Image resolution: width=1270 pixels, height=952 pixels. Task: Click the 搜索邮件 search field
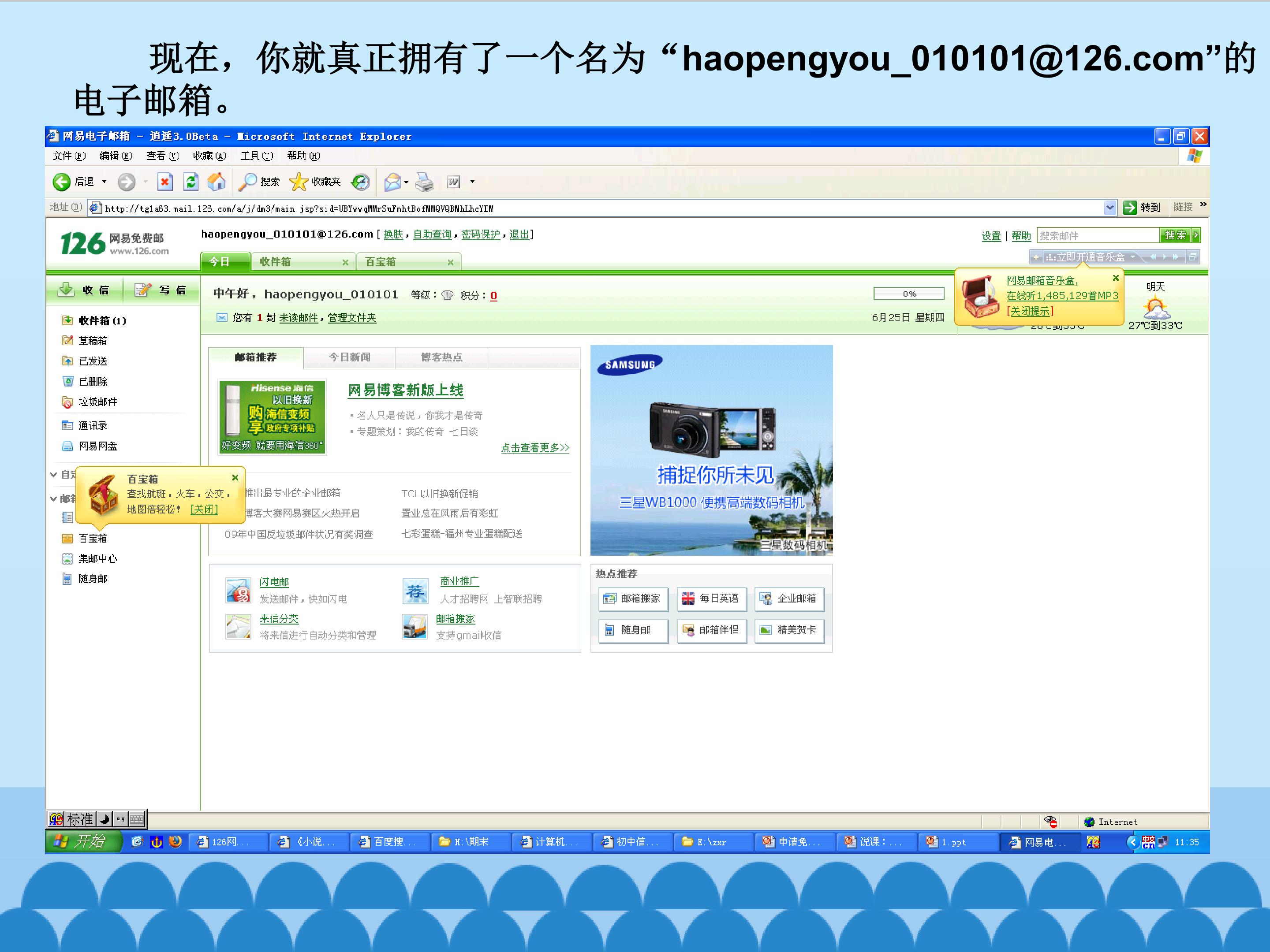tap(1098, 235)
